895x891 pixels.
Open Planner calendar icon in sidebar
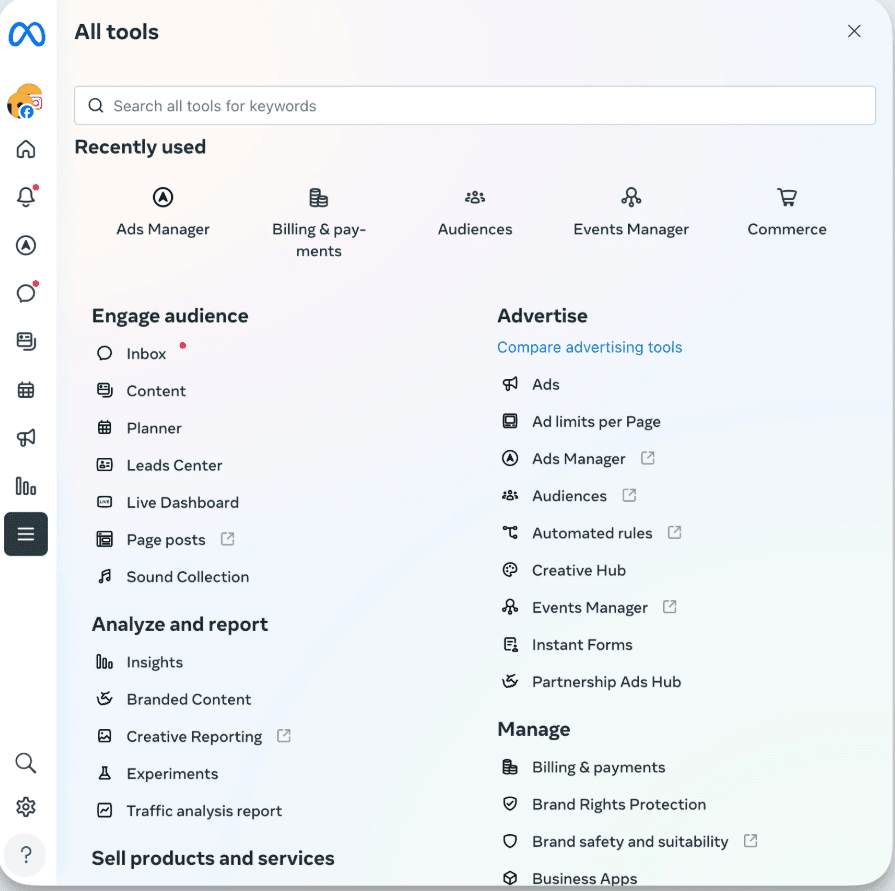coord(26,390)
